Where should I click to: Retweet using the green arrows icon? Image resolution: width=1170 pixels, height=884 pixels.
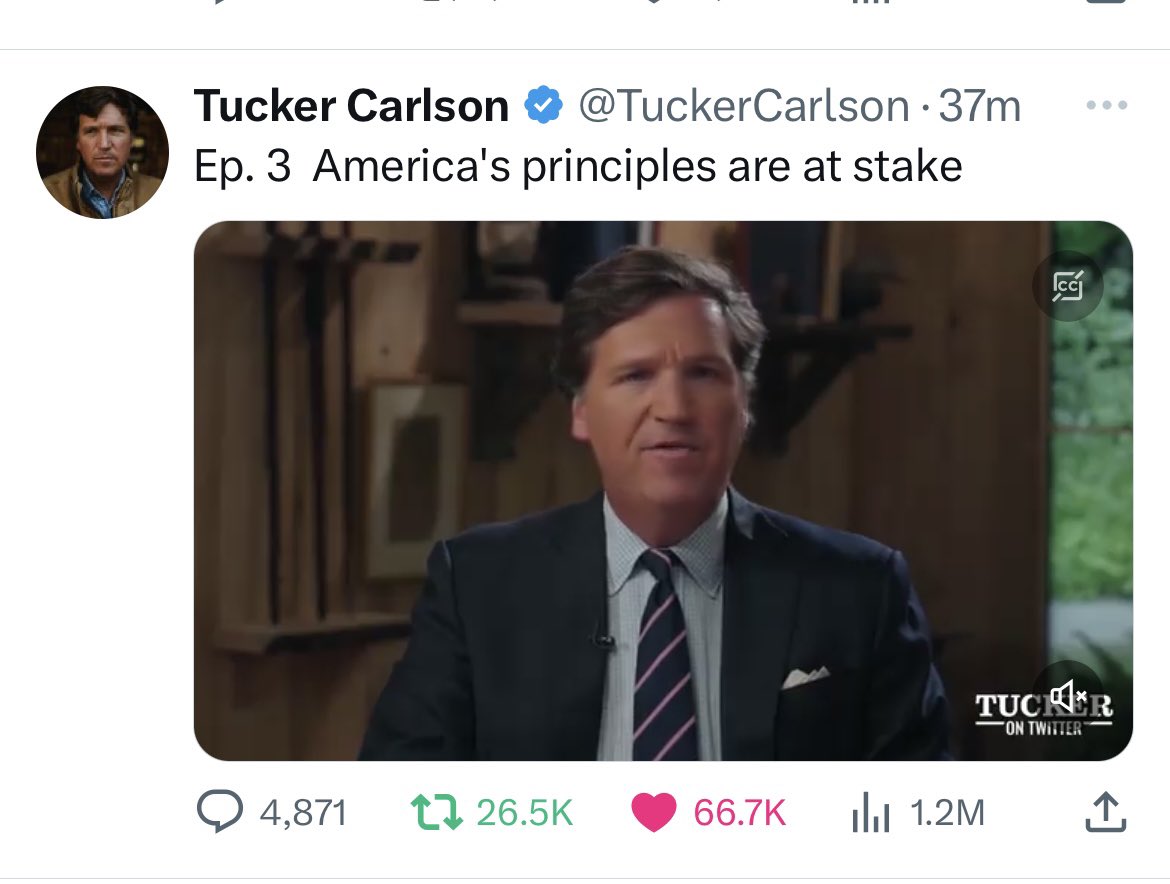pyautogui.click(x=437, y=812)
